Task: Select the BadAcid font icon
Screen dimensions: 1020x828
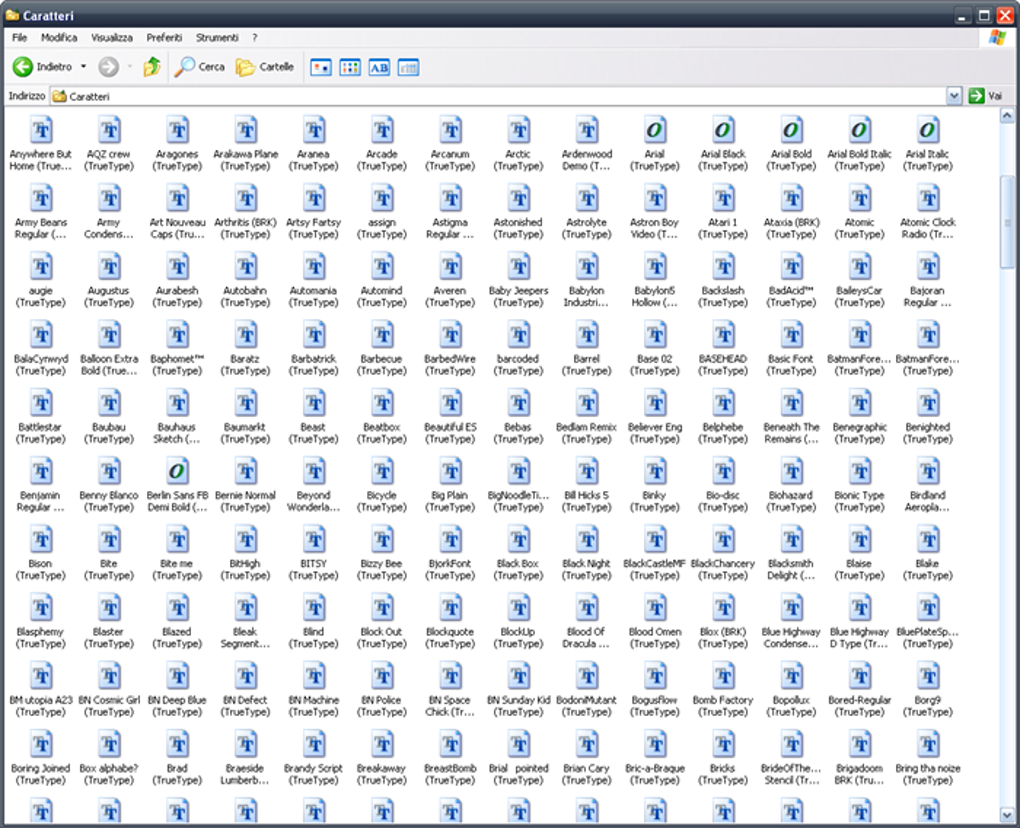Action: (x=791, y=266)
